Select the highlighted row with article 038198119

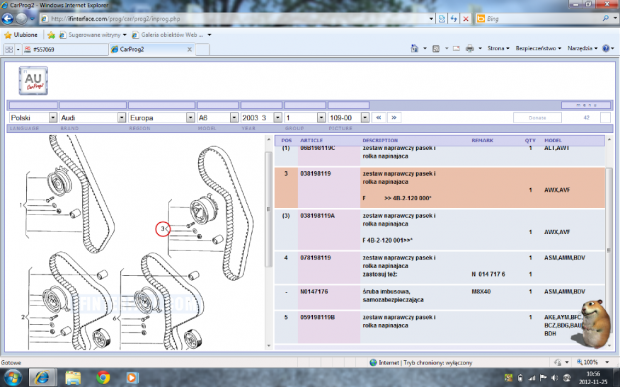(440, 188)
